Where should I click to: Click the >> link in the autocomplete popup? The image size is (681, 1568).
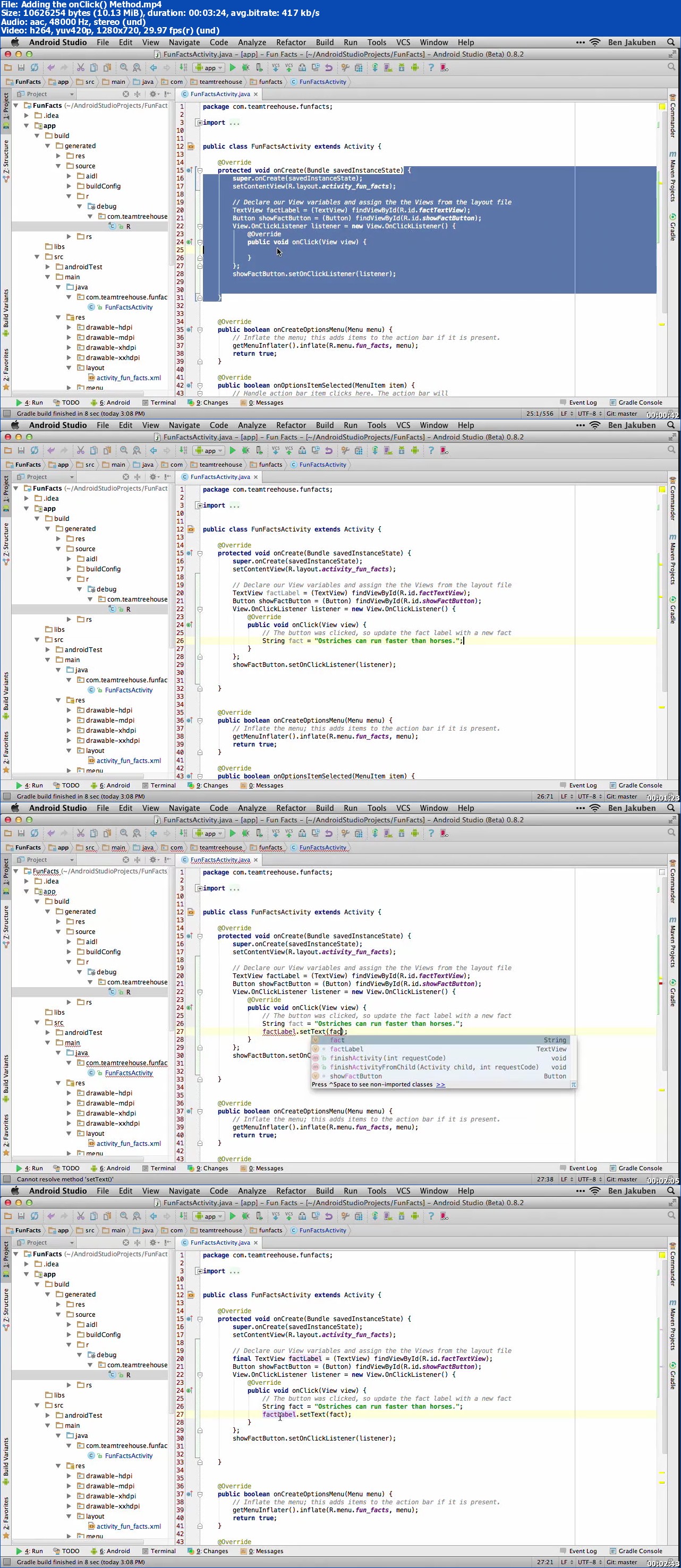point(440,1084)
